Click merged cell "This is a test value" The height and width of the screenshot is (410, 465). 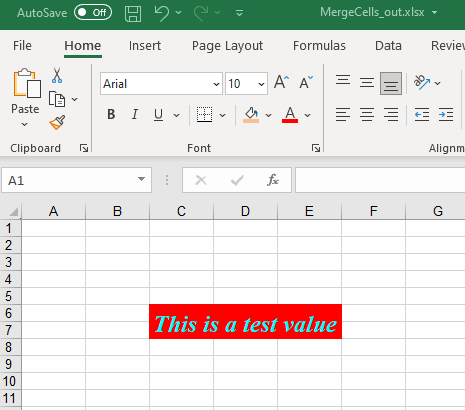(x=245, y=322)
